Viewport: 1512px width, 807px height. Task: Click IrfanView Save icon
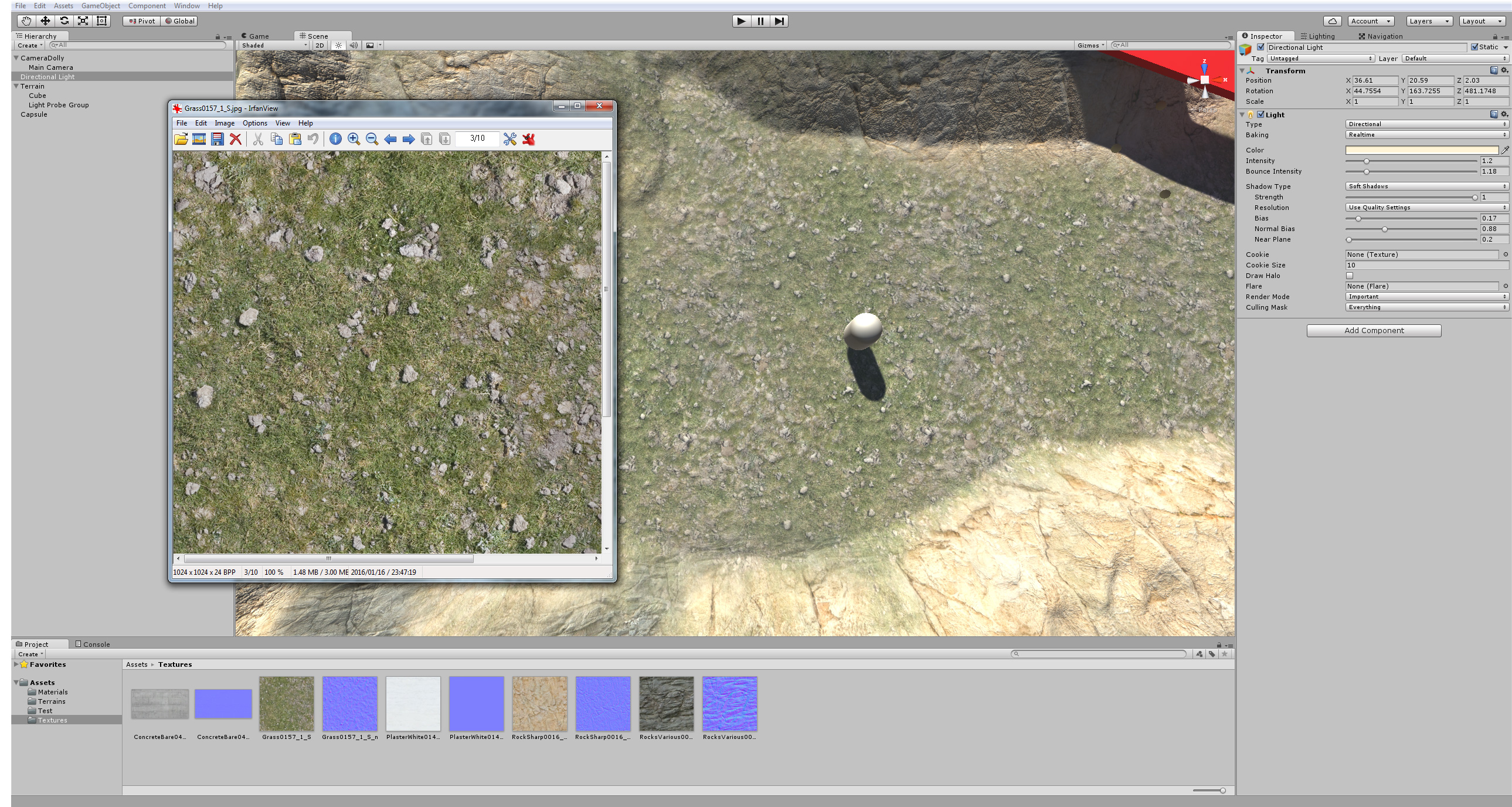[x=217, y=139]
